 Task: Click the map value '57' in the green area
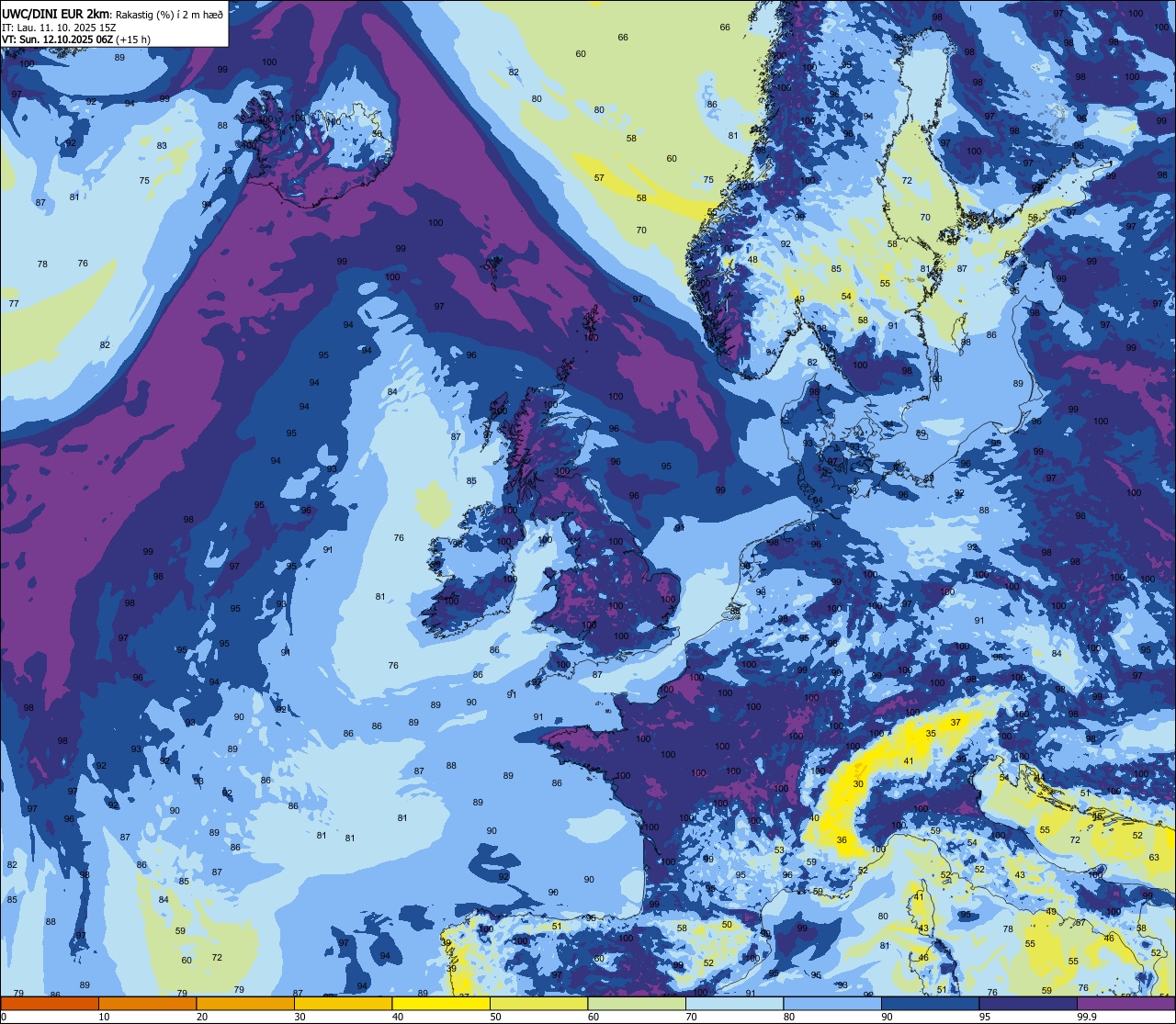(599, 177)
